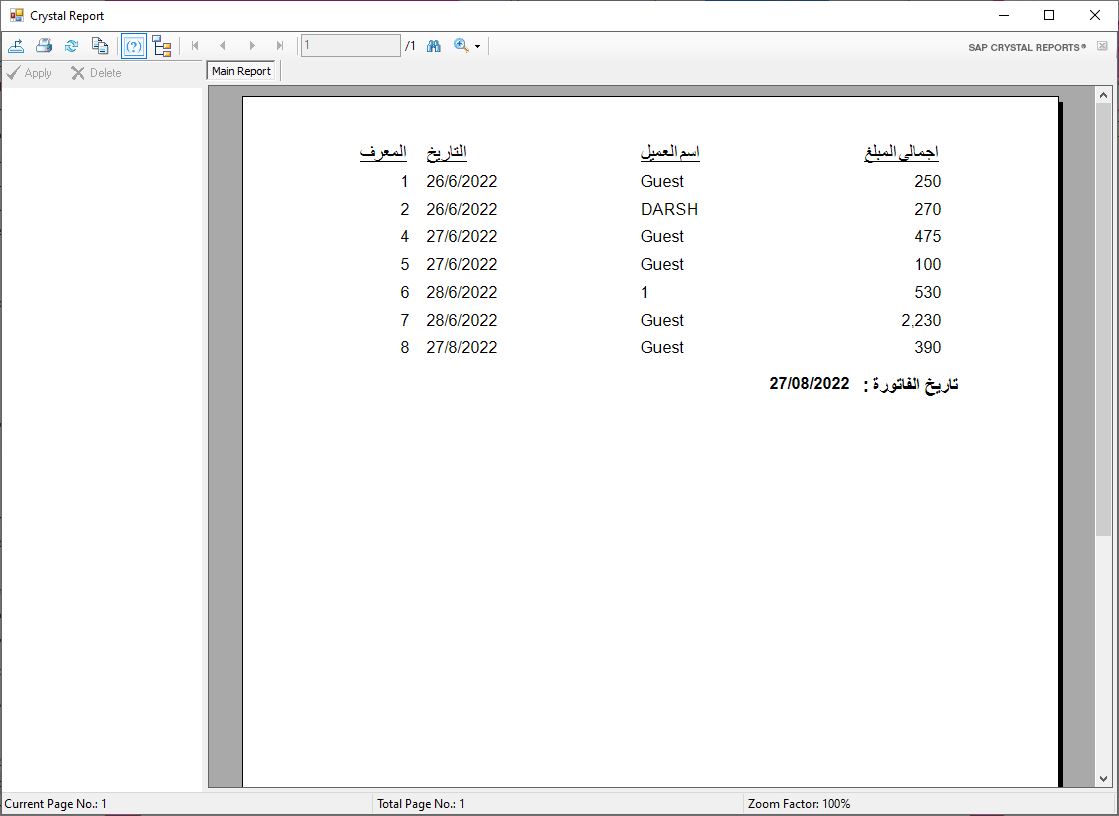
Task: Go to the first page
Action: 195,46
